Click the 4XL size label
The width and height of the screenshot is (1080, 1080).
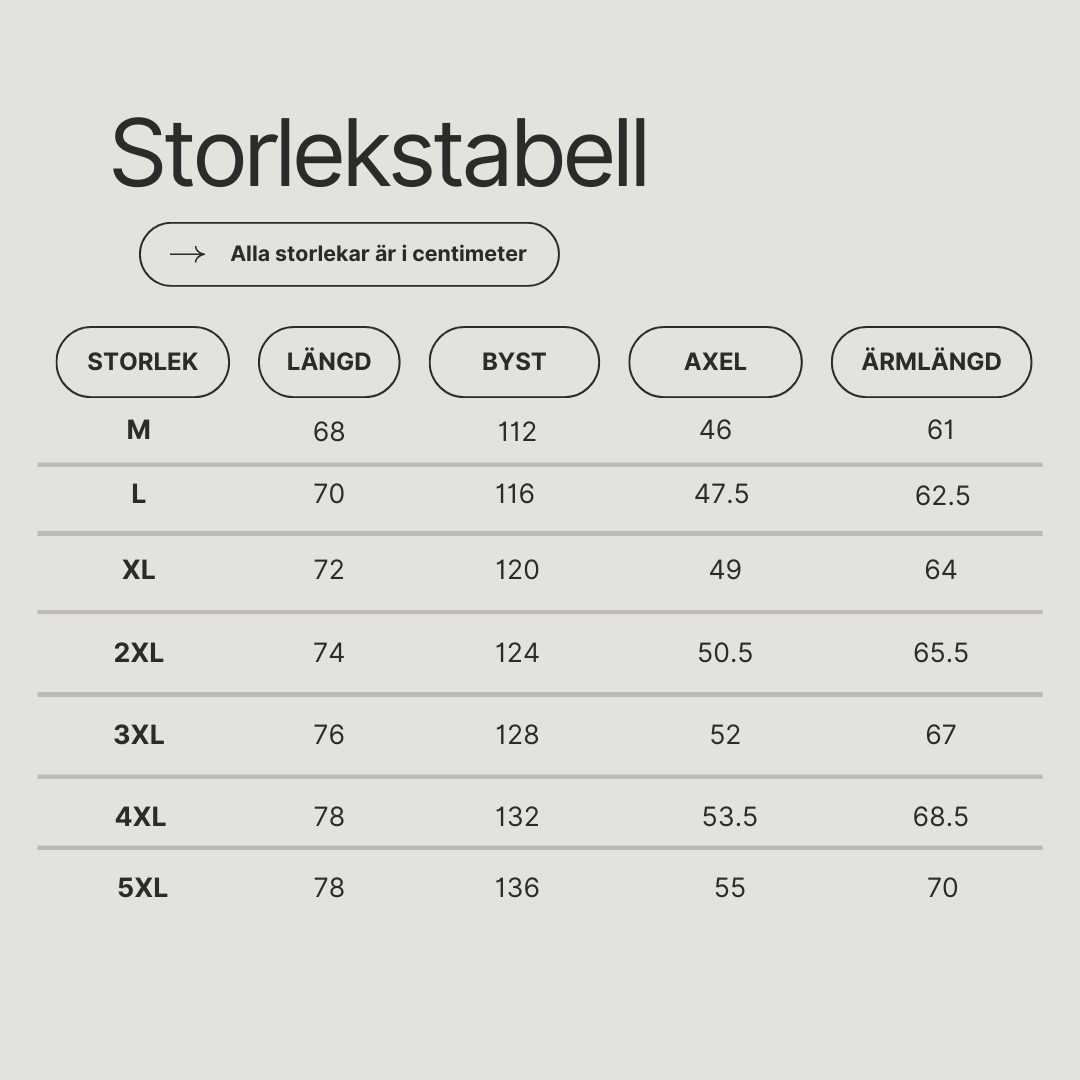click(141, 816)
